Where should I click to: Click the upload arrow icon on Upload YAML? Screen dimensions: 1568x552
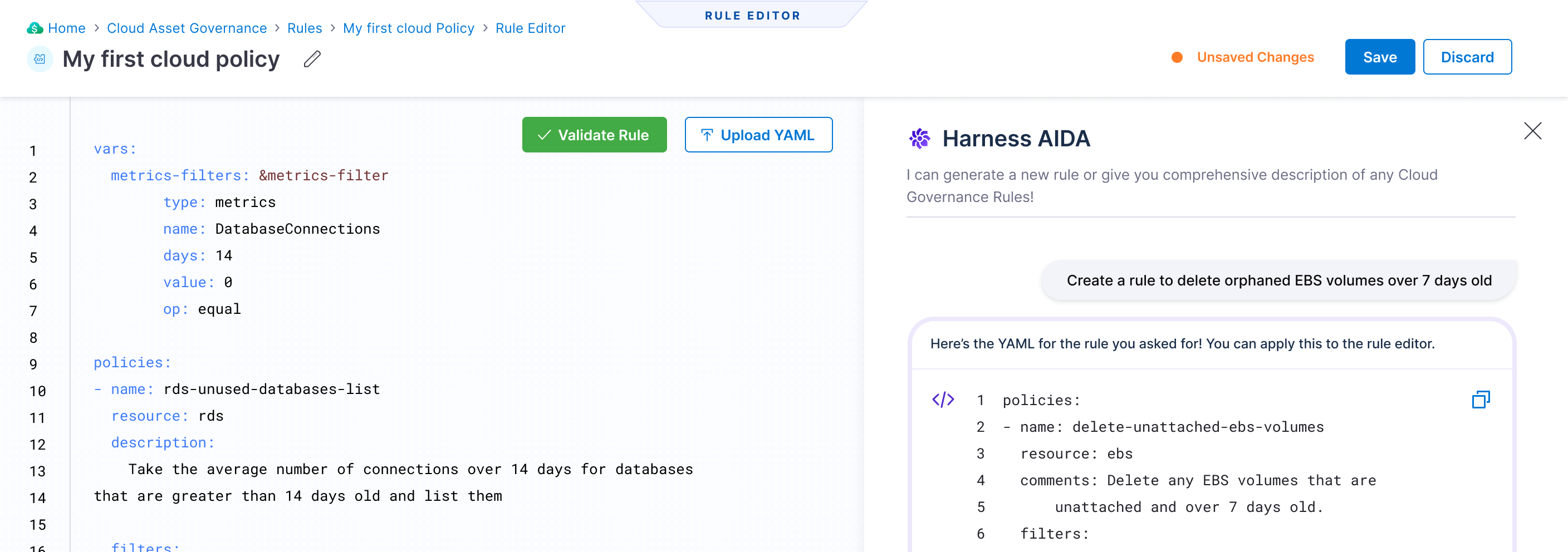[x=706, y=135]
